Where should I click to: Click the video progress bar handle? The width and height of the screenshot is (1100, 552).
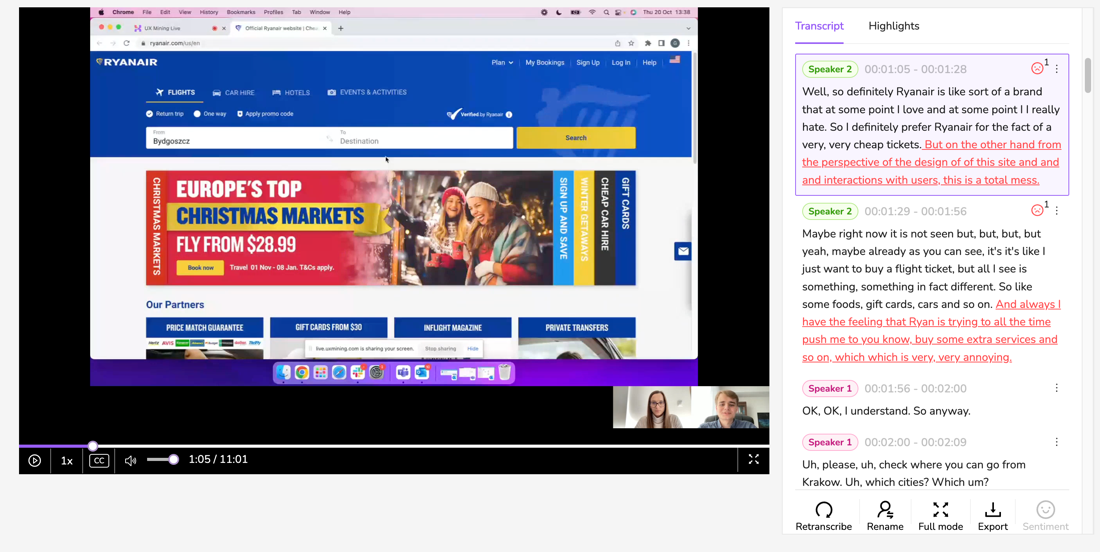pos(93,446)
